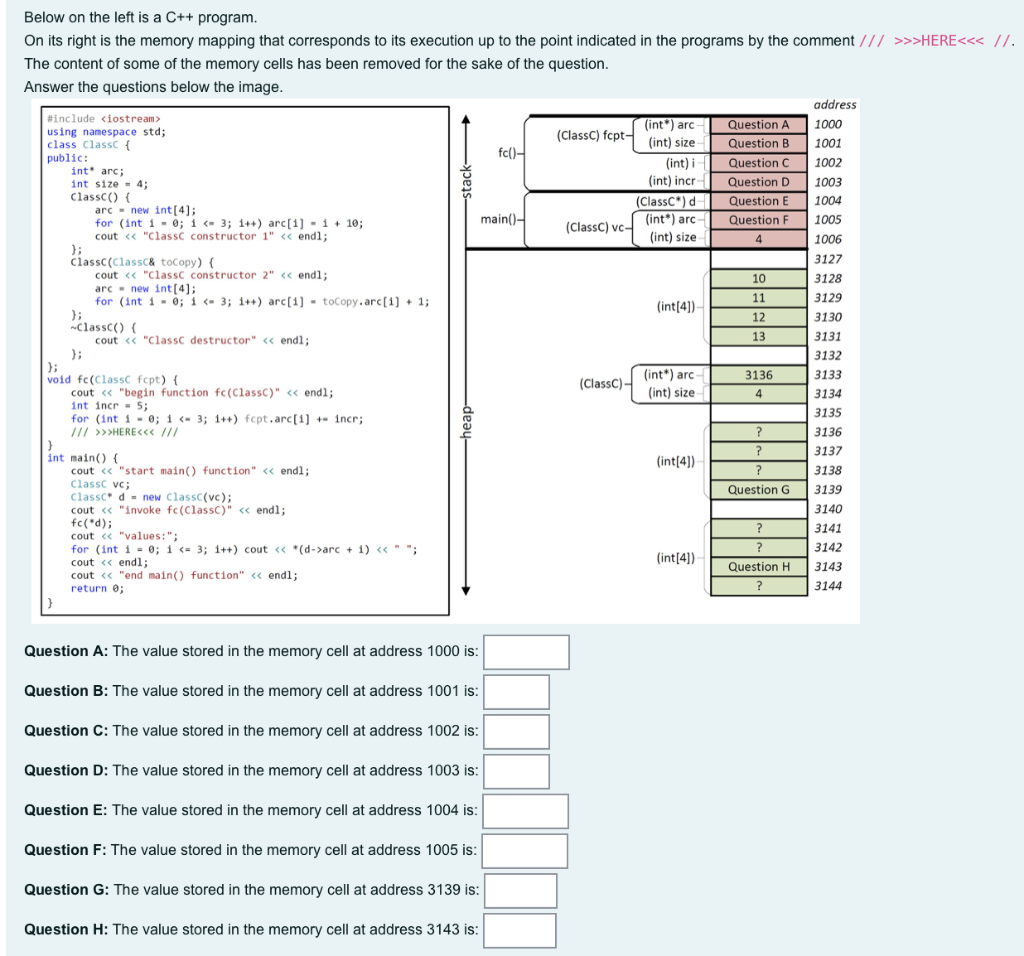
Task: Select the memory cell showing 4 at address 1006
Action: (758, 239)
